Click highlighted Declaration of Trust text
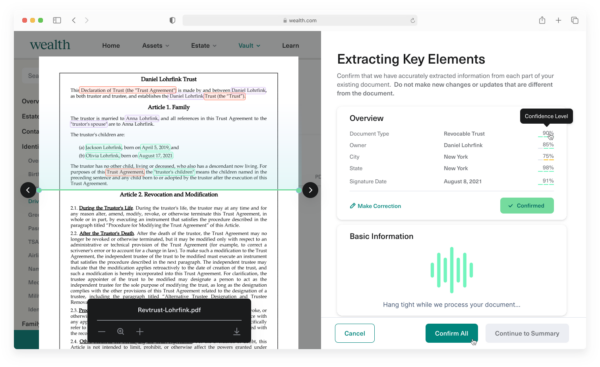600x367 pixels. pyautogui.click(x=128, y=90)
